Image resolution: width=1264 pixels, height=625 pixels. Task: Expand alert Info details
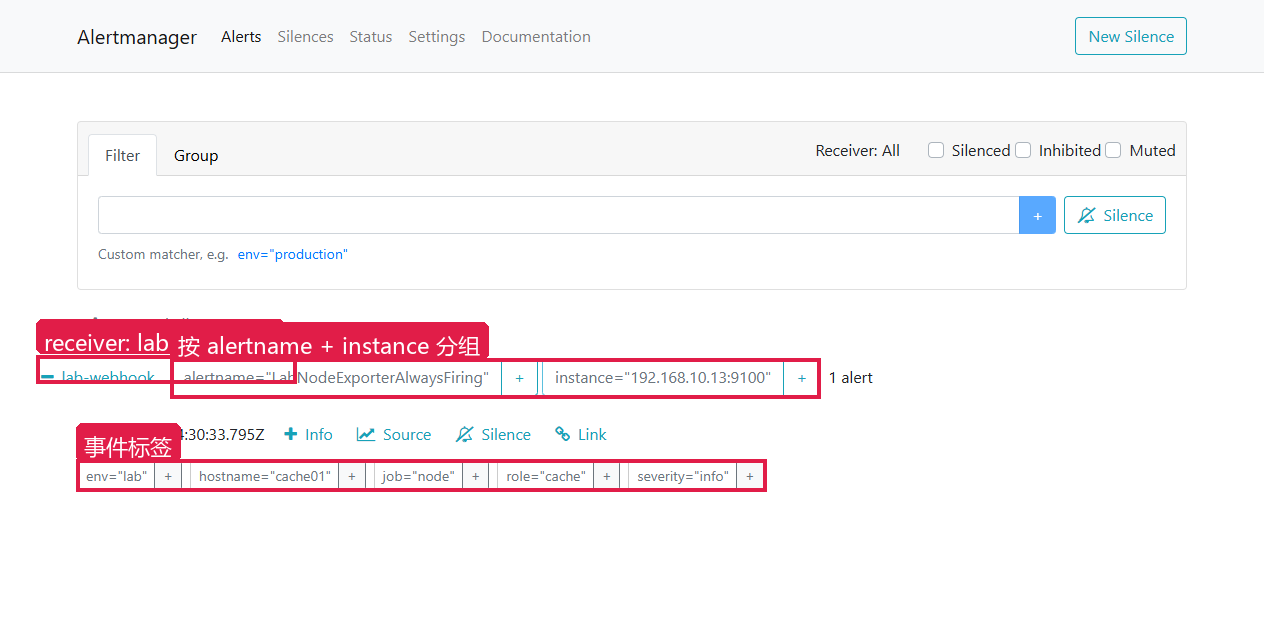[x=308, y=434]
